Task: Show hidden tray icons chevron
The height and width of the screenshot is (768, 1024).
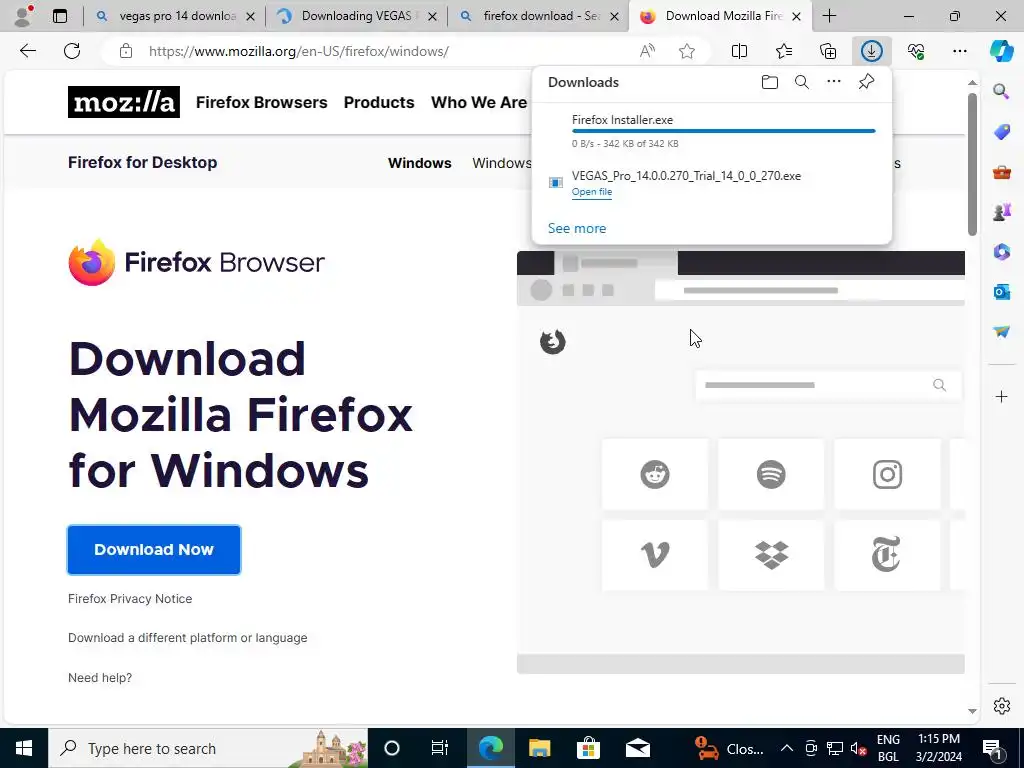Action: [x=787, y=748]
